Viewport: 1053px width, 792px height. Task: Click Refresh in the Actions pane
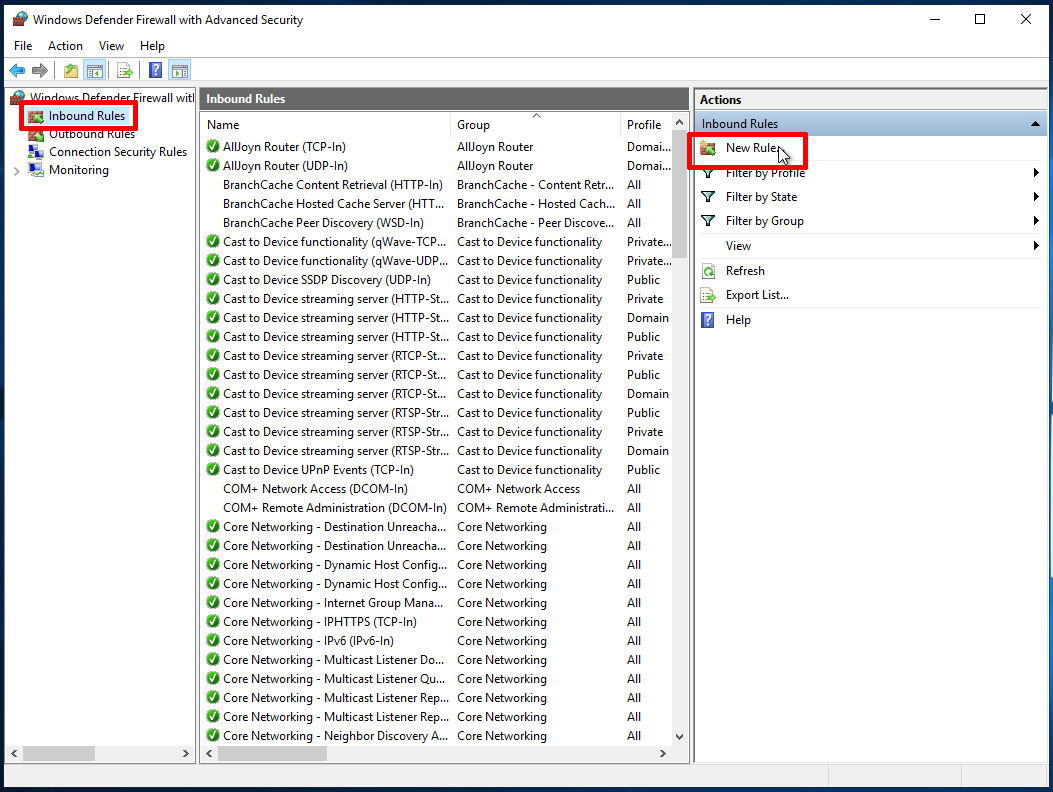(745, 271)
